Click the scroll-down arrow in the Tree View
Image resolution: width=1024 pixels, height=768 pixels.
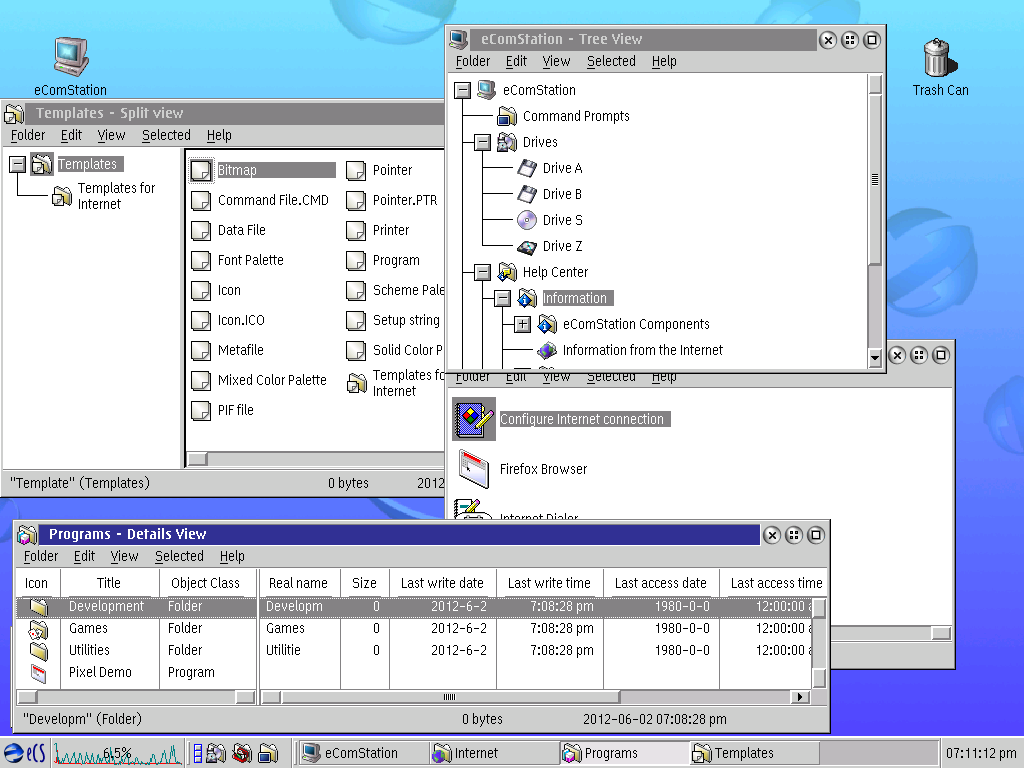(875, 357)
